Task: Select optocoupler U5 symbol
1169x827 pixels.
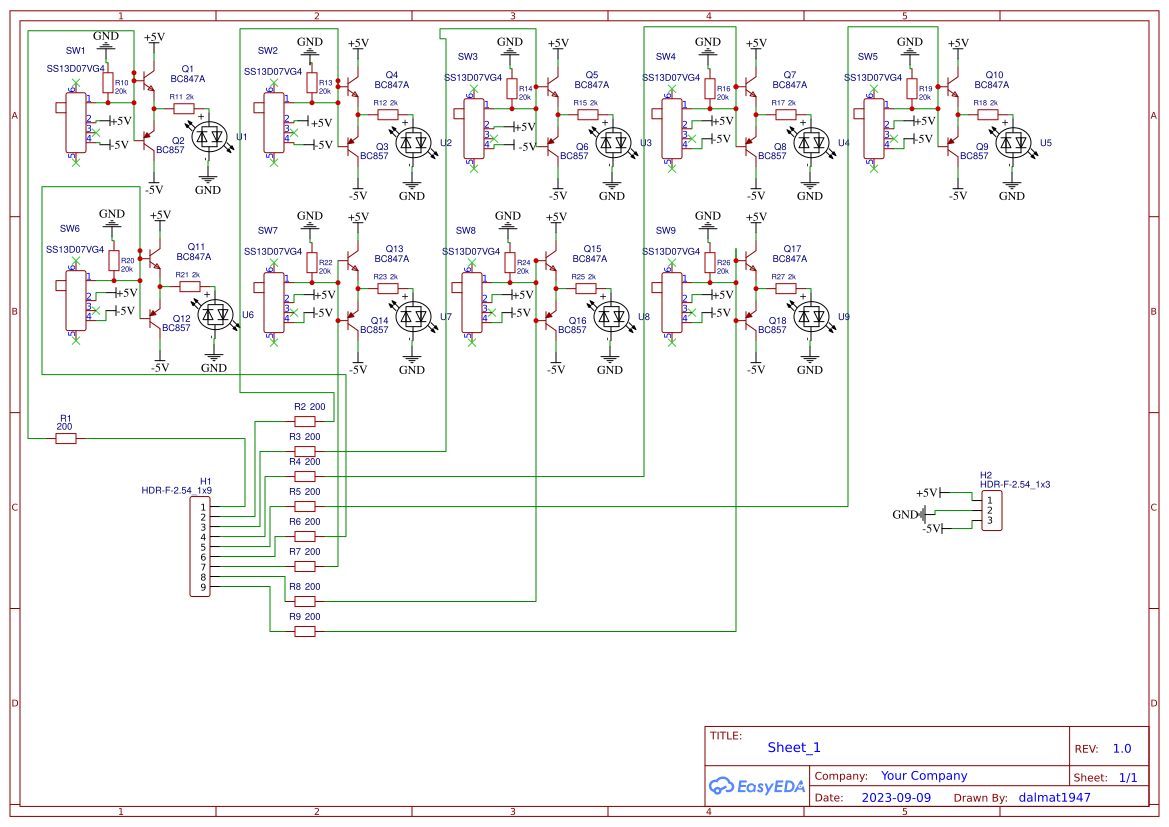Action: (x=1011, y=142)
